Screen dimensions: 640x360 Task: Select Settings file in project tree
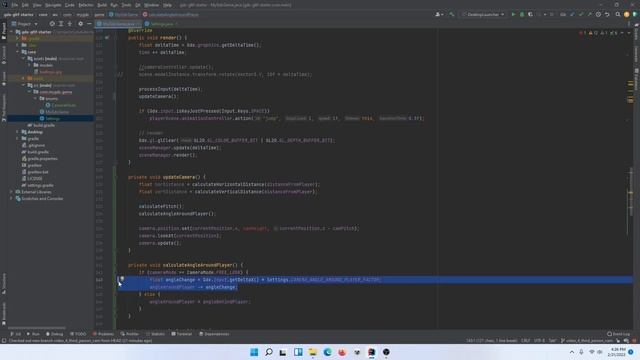tap(52, 118)
